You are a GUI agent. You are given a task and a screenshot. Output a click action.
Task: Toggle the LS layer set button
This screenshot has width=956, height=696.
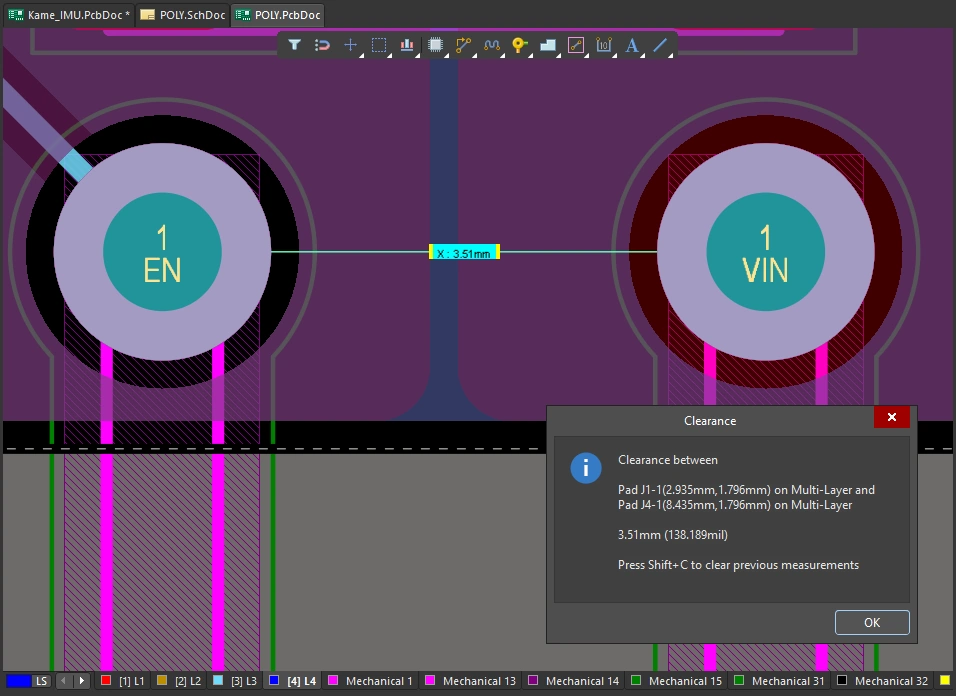point(42,681)
